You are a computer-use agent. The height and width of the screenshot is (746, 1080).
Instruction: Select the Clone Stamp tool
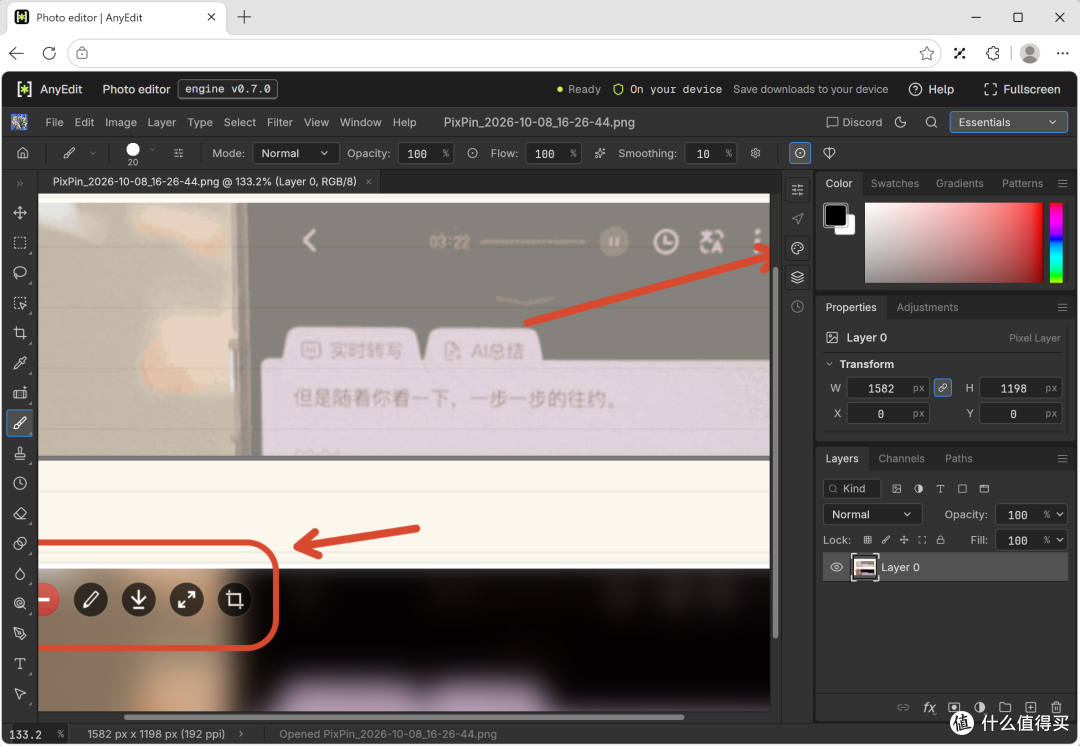coord(20,453)
